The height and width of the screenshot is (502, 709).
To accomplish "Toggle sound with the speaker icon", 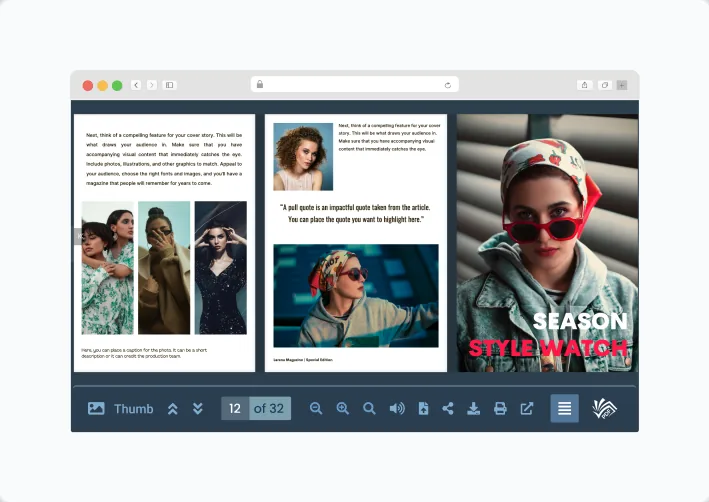I will (397, 408).
